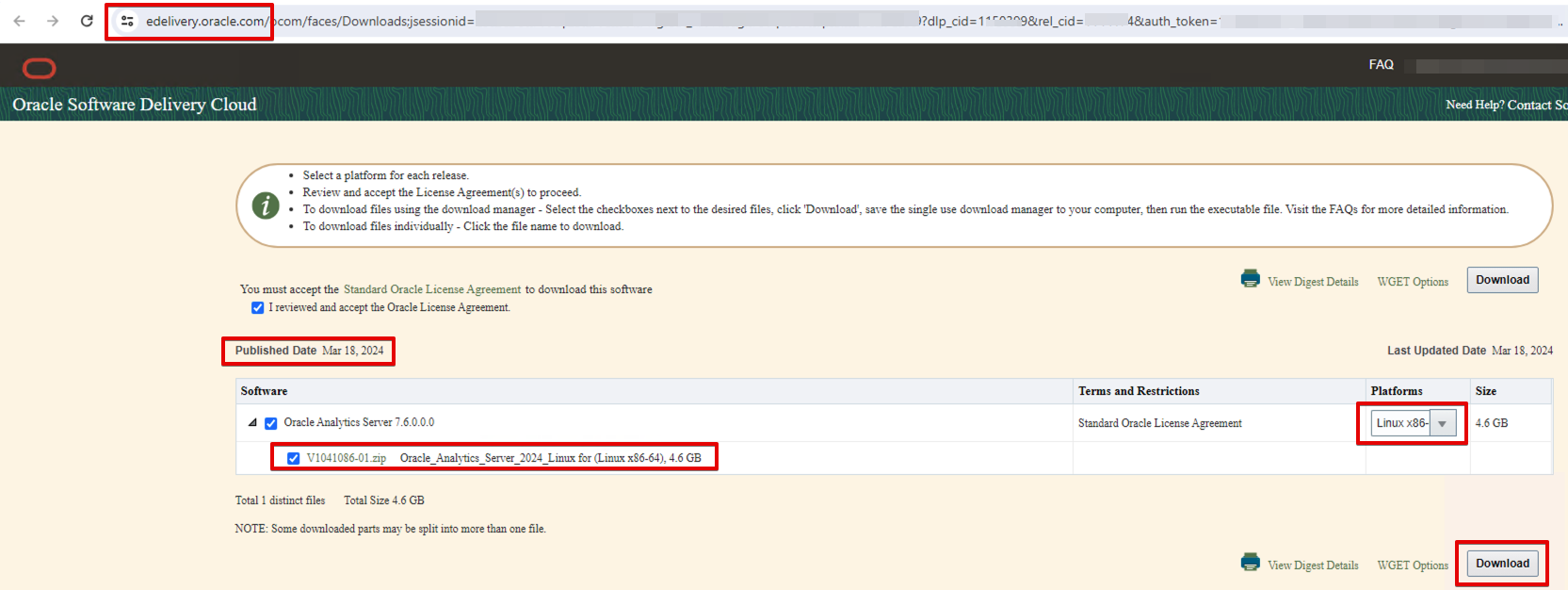This screenshot has width=1568, height=590.
Task: Reload the page with the refresh icon
Action: (87, 21)
